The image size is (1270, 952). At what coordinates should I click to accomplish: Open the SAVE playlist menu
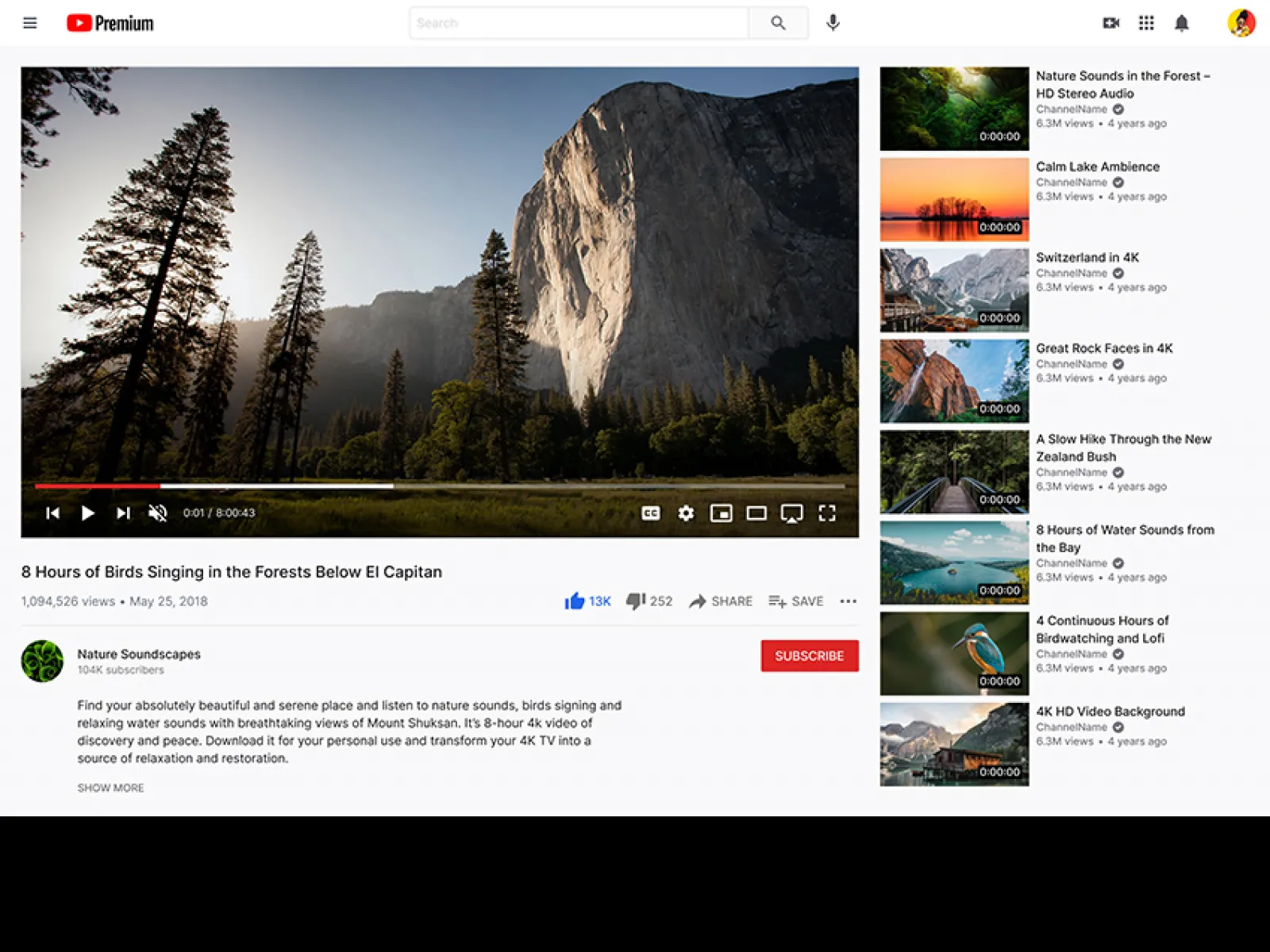795,601
